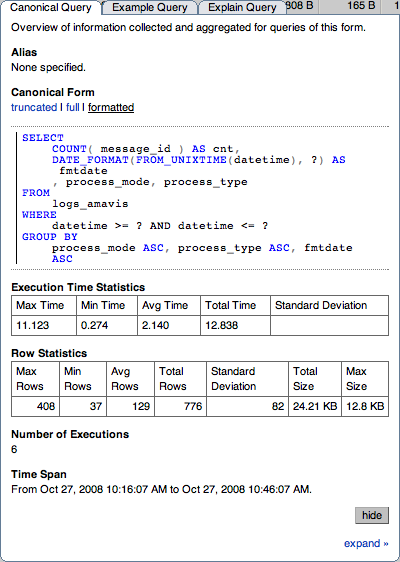
Task: Click the FROM keyword in the query
Action: point(36,193)
